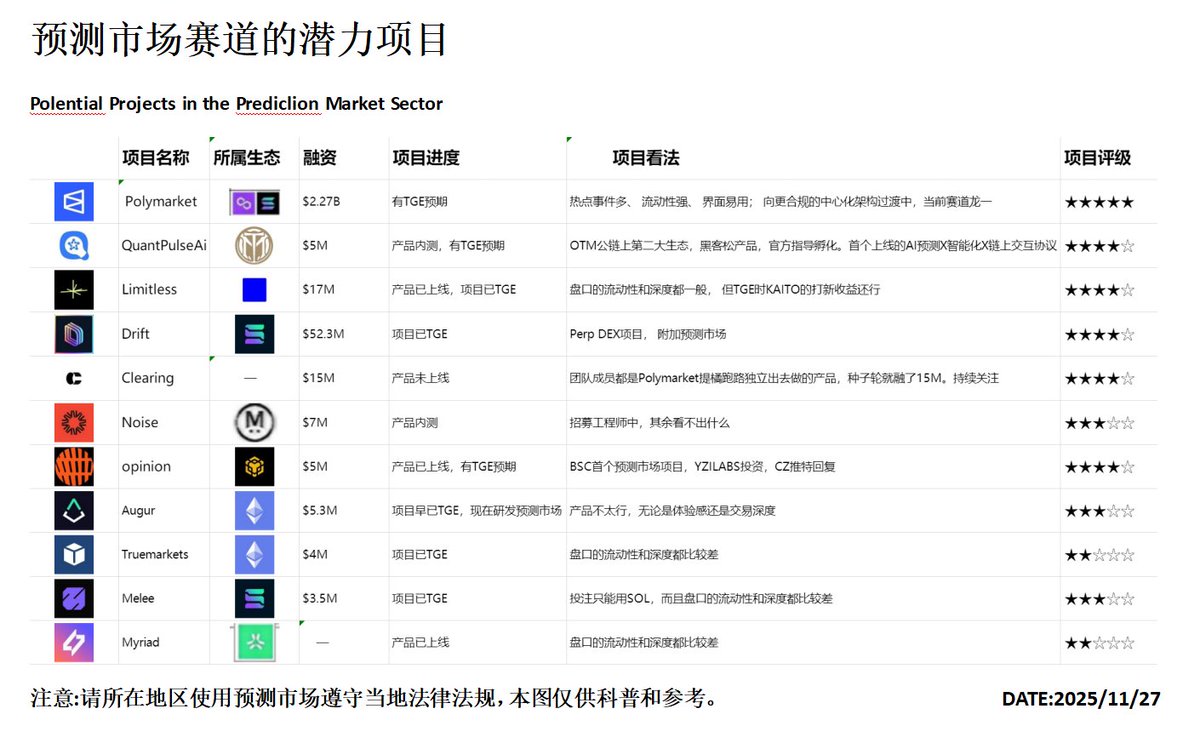
Task: Select the Augur name cell
Action: click(x=163, y=510)
